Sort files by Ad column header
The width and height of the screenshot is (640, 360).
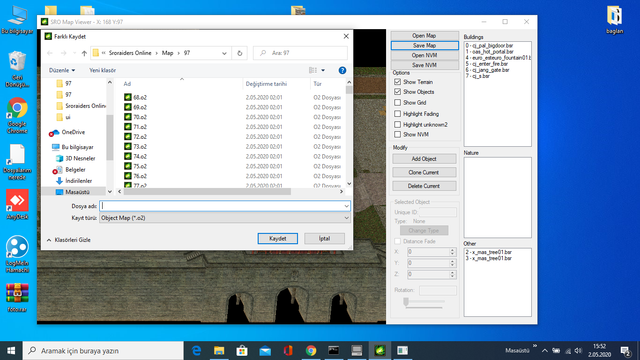click(x=127, y=84)
